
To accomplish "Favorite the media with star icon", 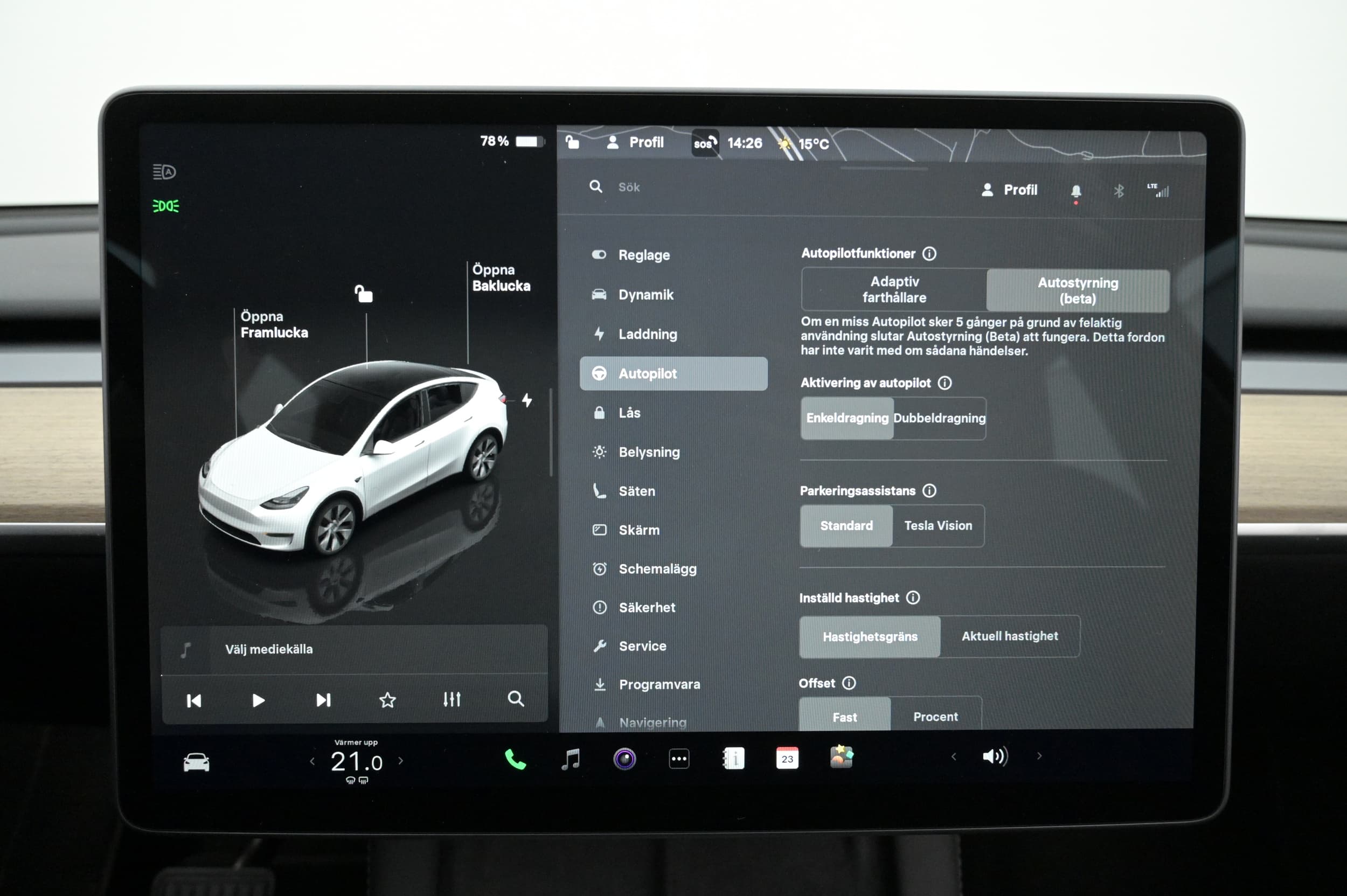I will coord(387,700).
